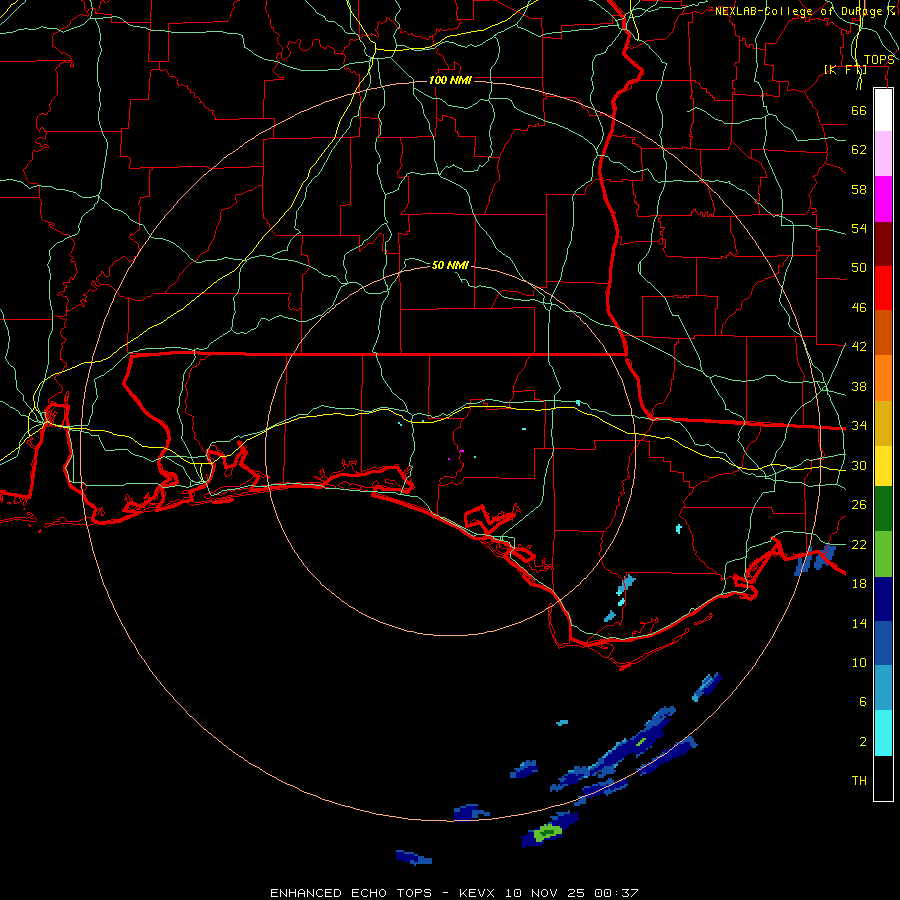Click the navy 18 legend swatch
The width and height of the screenshot is (900, 900).
(x=883, y=599)
